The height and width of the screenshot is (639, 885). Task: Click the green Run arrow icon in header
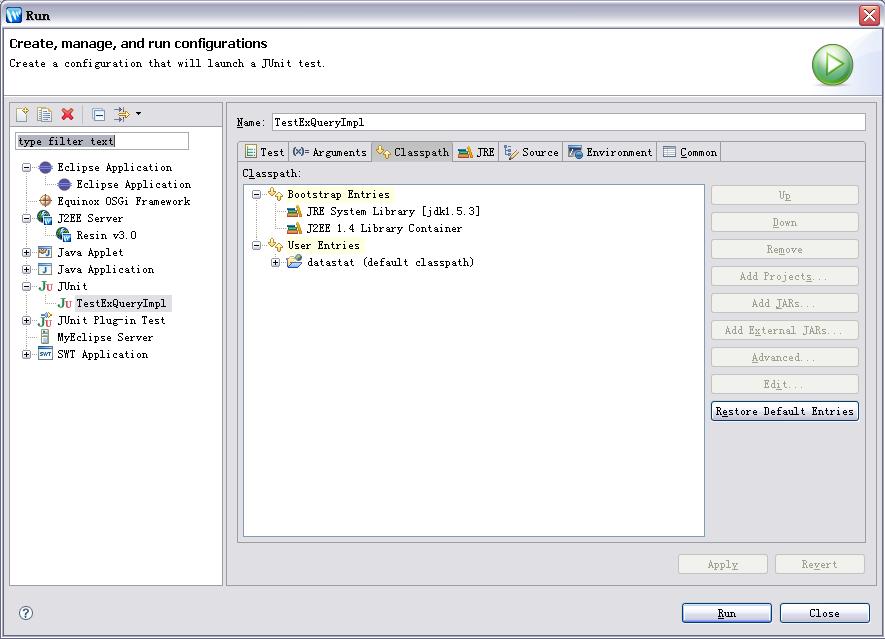tap(833, 64)
